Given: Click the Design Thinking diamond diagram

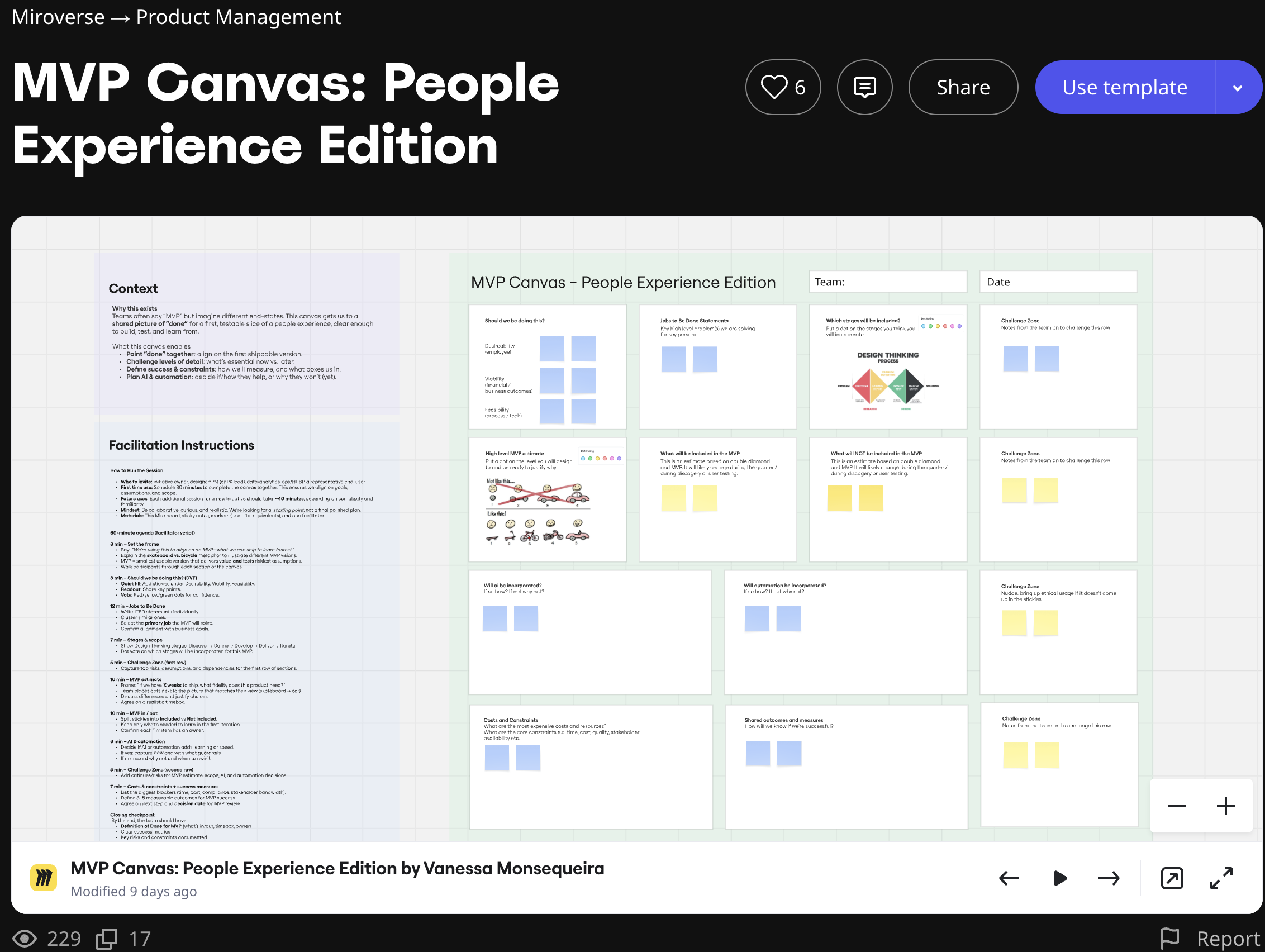Looking at the screenshot, I should click(887, 386).
